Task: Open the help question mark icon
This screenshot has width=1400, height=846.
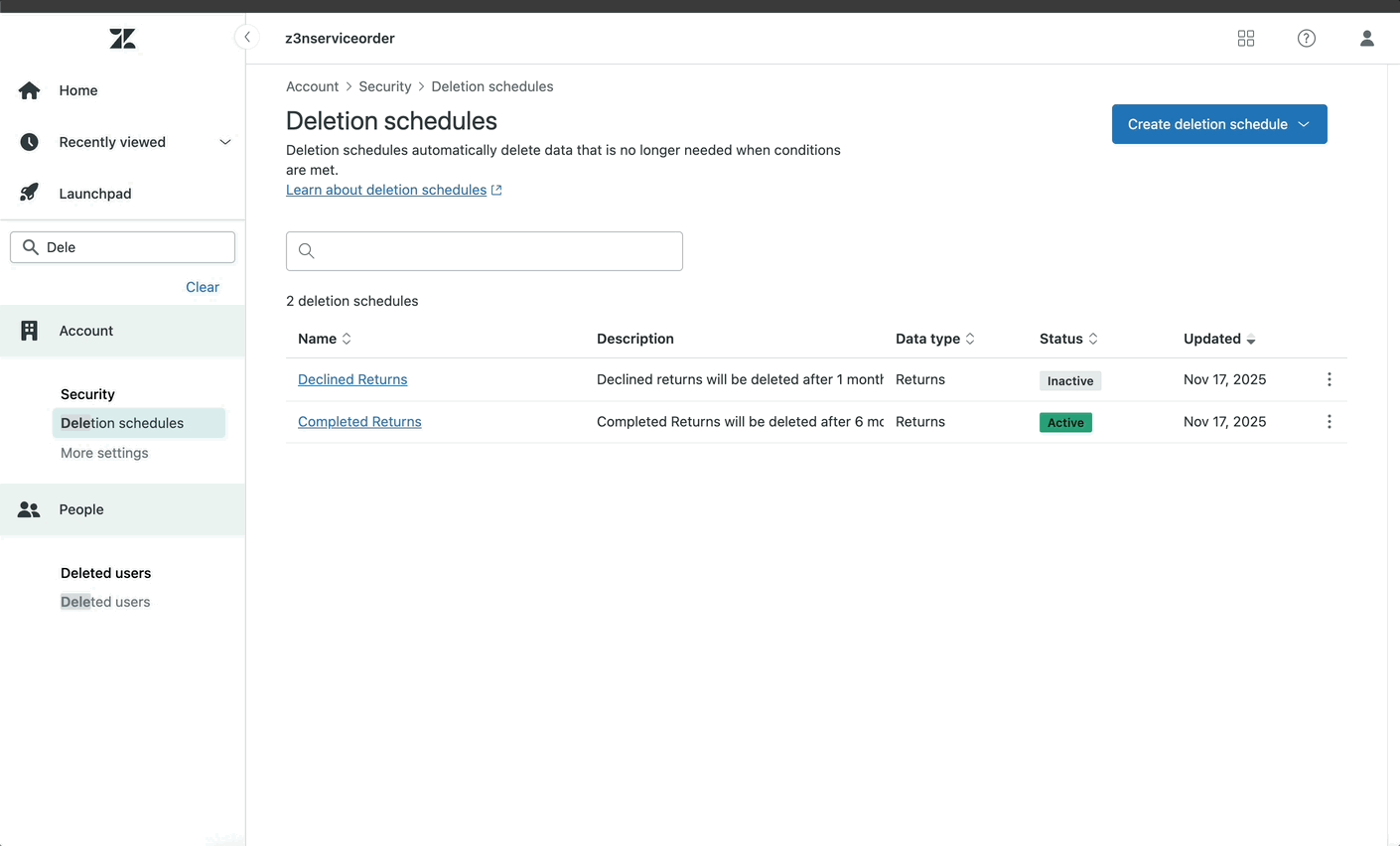Action: point(1306,38)
